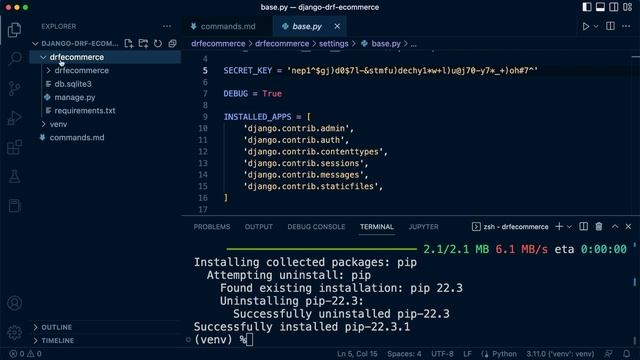Close the base.py editor tab

point(337,26)
